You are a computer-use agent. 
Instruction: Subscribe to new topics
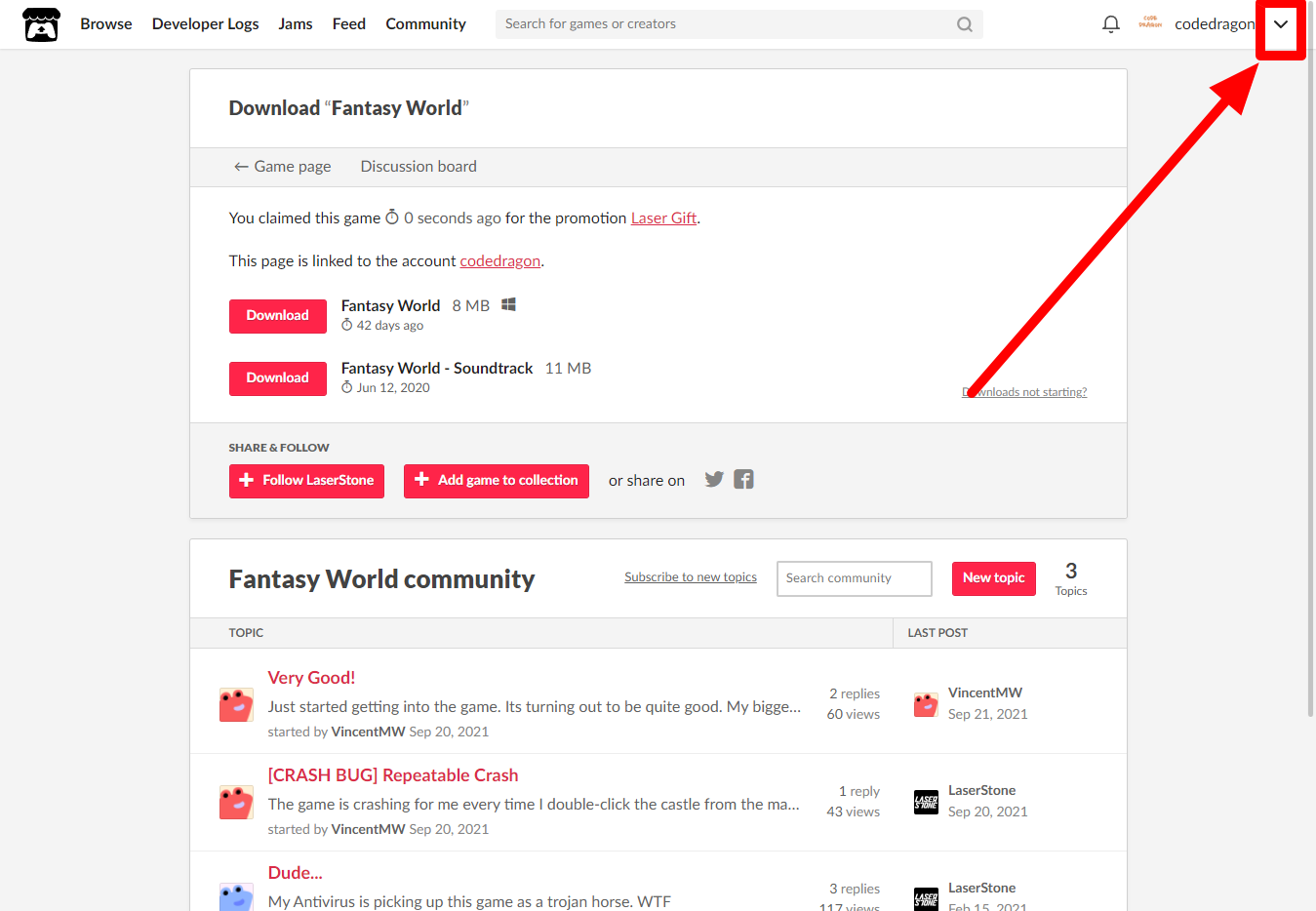pyautogui.click(x=691, y=577)
